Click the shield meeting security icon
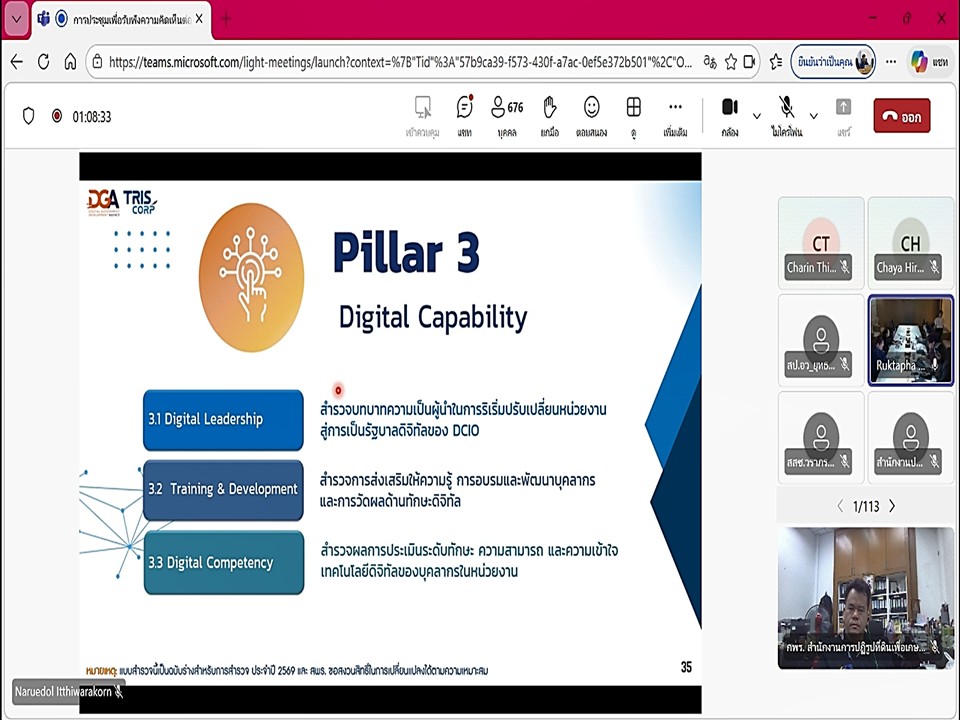Image resolution: width=960 pixels, height=720 pixels. pos(29,116)
